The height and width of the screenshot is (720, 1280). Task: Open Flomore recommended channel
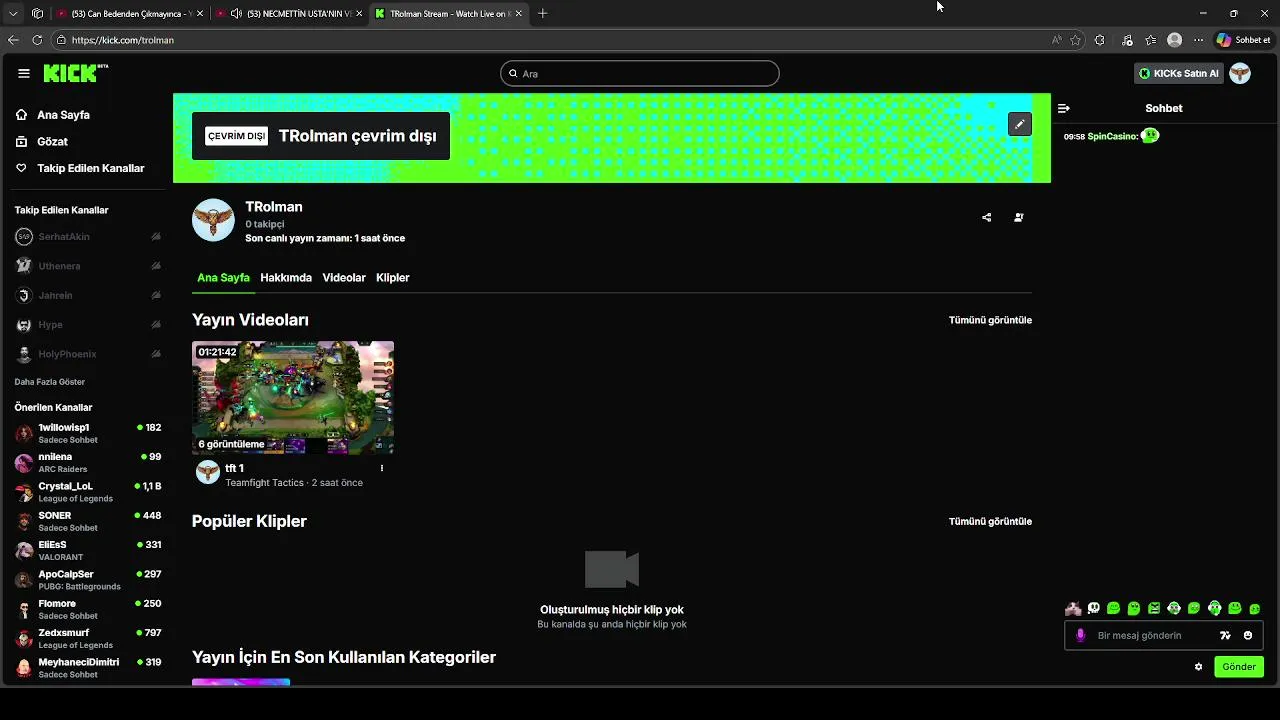(x=88, y=609)
